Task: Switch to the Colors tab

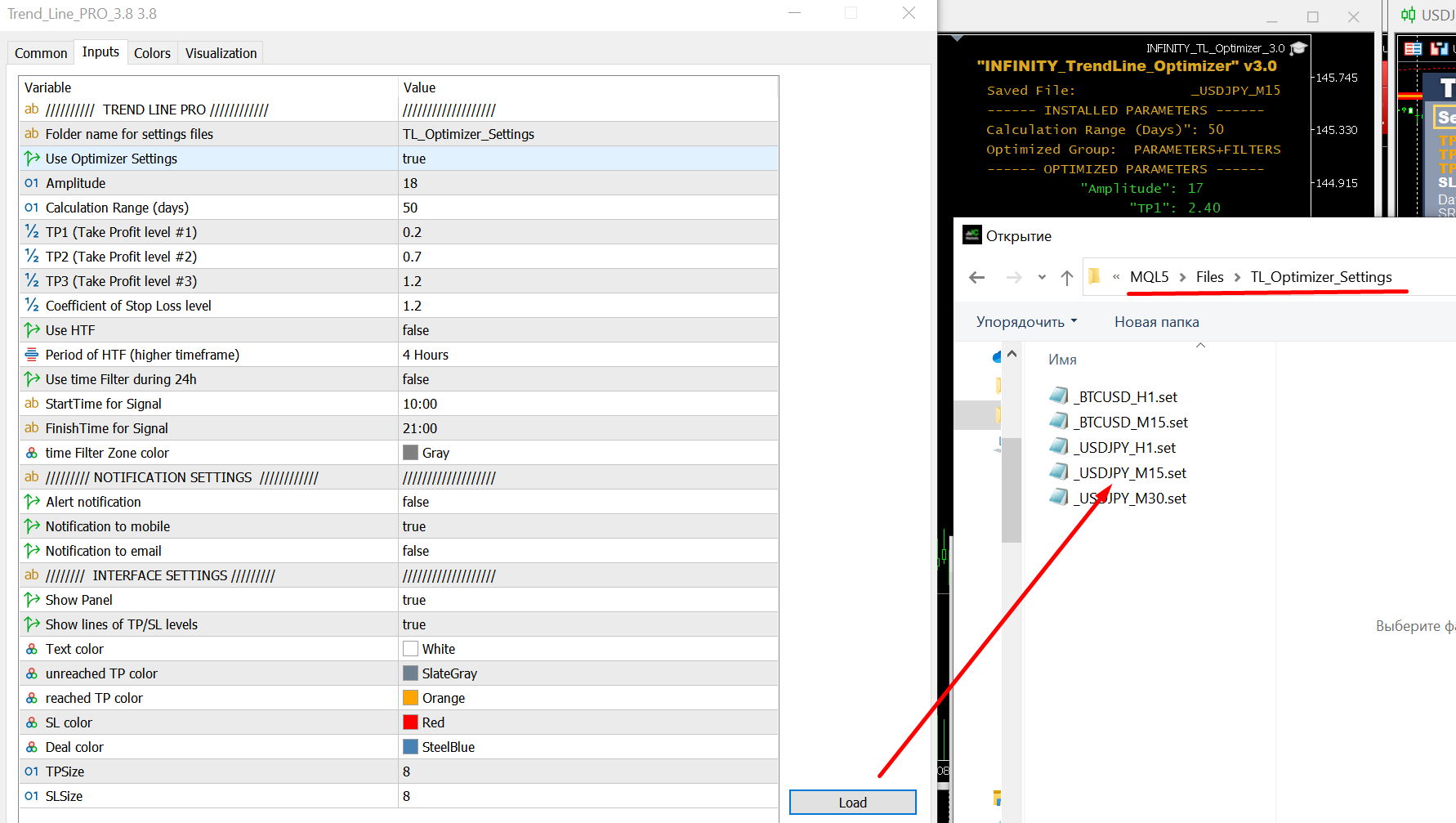Action: [x=152, y=53]
